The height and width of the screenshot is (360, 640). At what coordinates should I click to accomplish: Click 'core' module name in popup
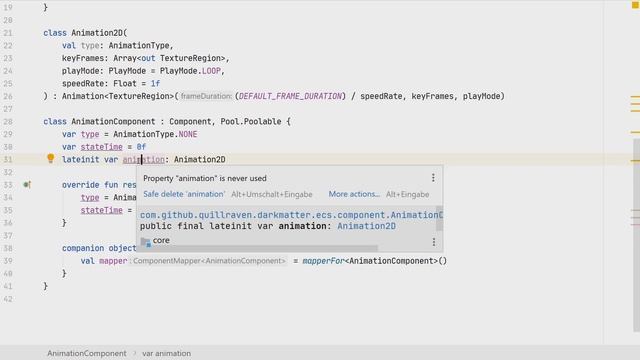tap(161, 240)
